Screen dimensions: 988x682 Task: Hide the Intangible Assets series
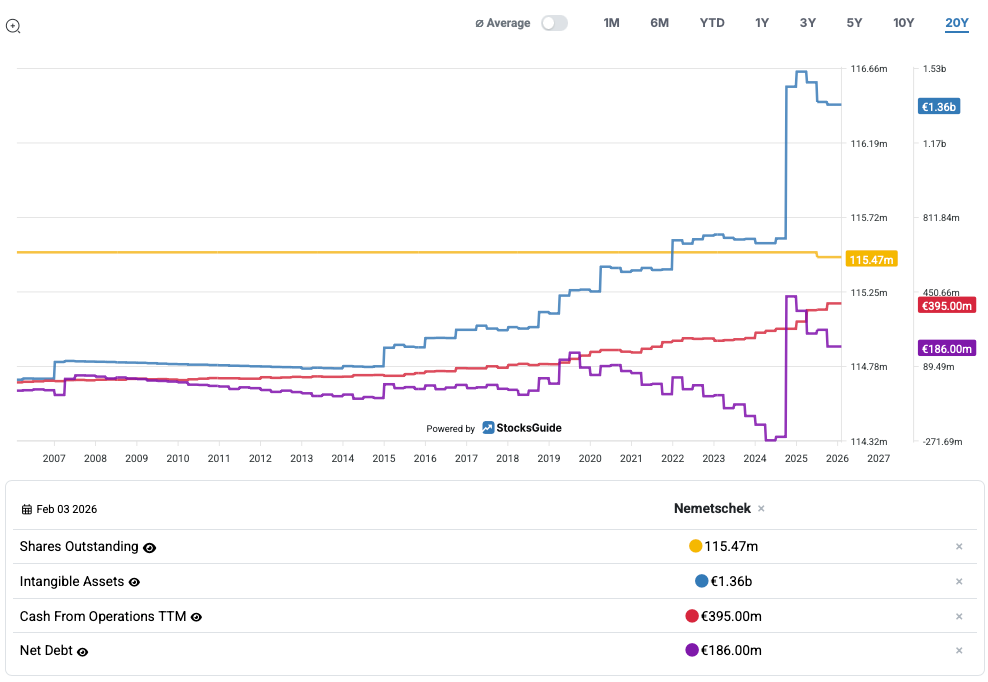coord(134,582)
